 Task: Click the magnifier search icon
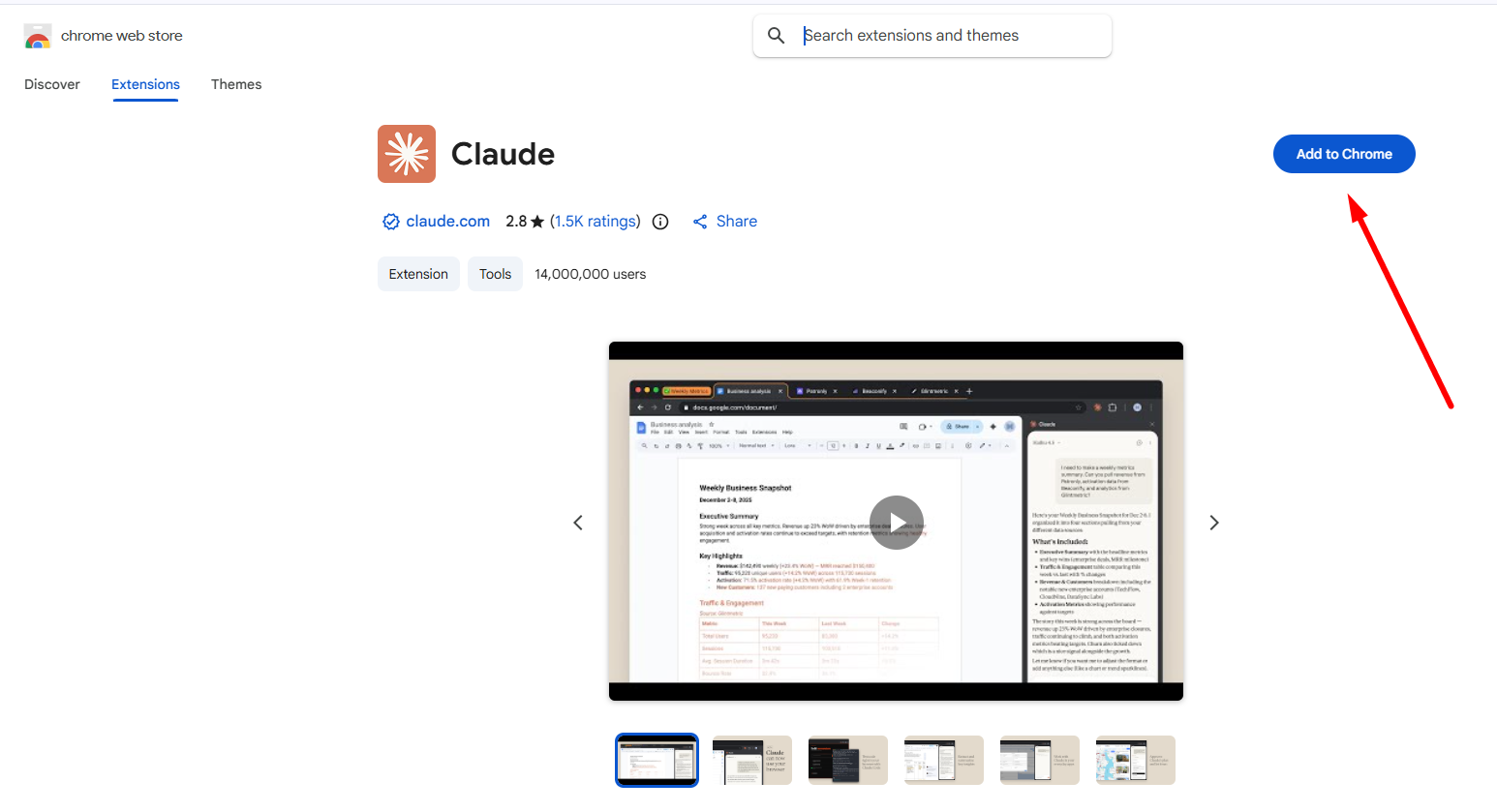[x=776, y=36]
